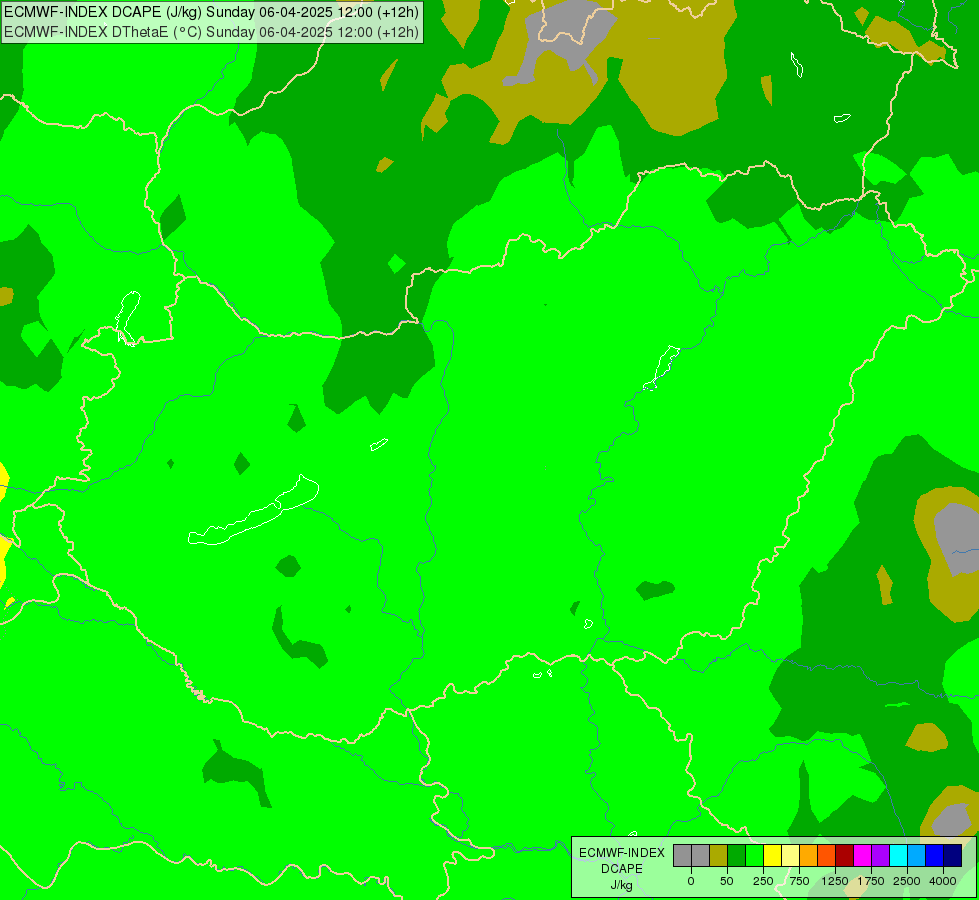Click the J/kg unit label in legend
Image resolution: width=979 pixels, height=900 pixels.
(622, 885)
